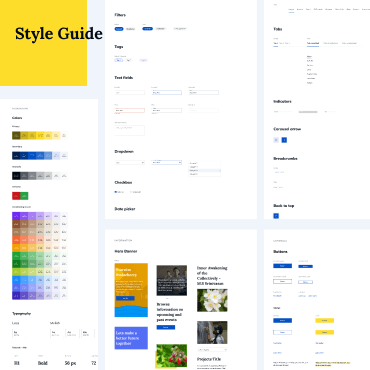Click the blue Back to top icon
The width and height of the screenshot is (370, 370).
(x=276, y=216)
